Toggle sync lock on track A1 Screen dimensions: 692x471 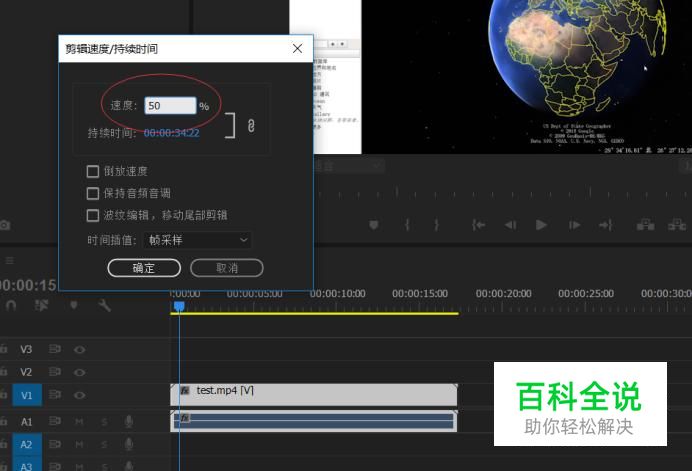(55, 421)
